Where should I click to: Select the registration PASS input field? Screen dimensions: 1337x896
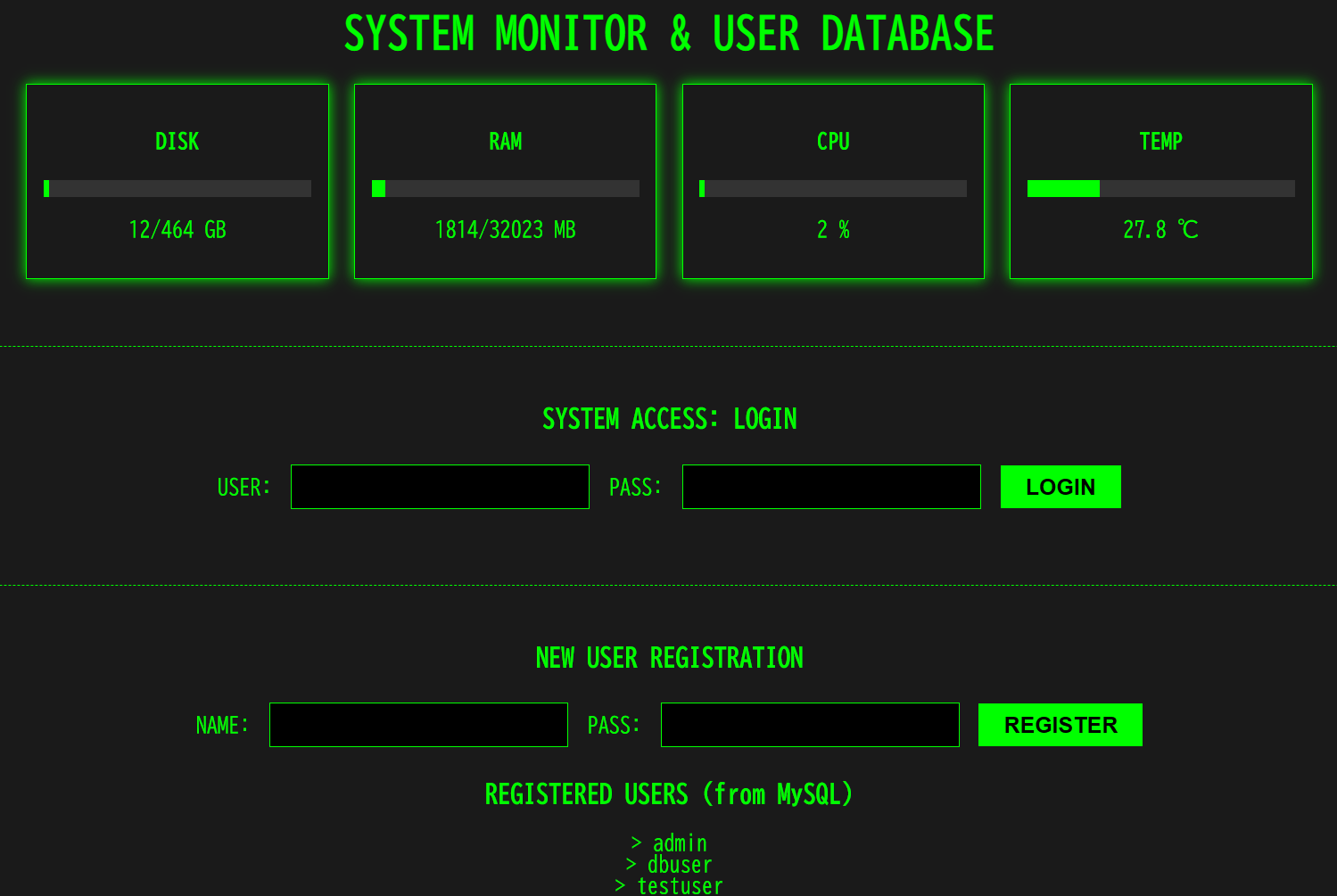point(809,725)
